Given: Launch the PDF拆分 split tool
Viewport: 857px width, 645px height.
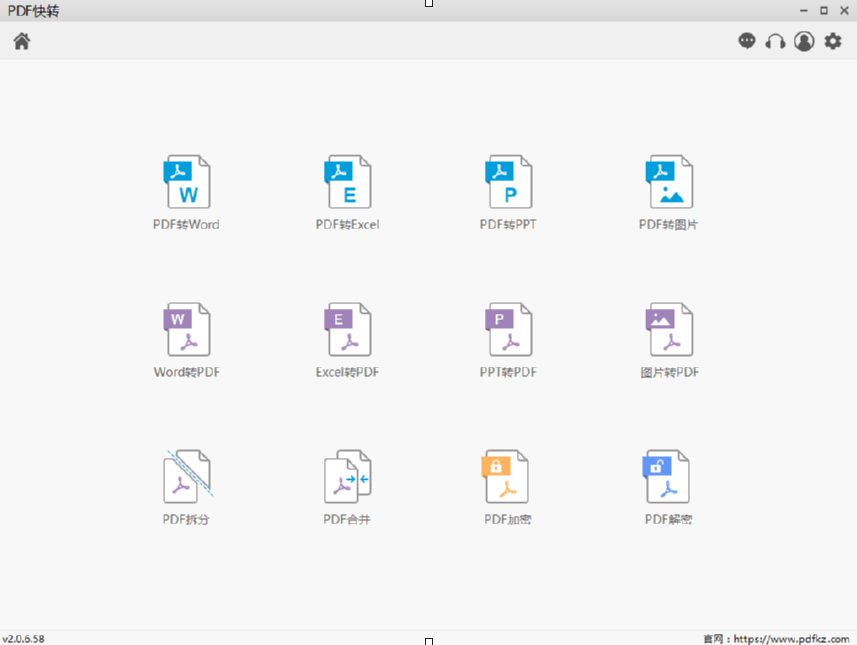Looking at the screenshot, I should point(186,477).
